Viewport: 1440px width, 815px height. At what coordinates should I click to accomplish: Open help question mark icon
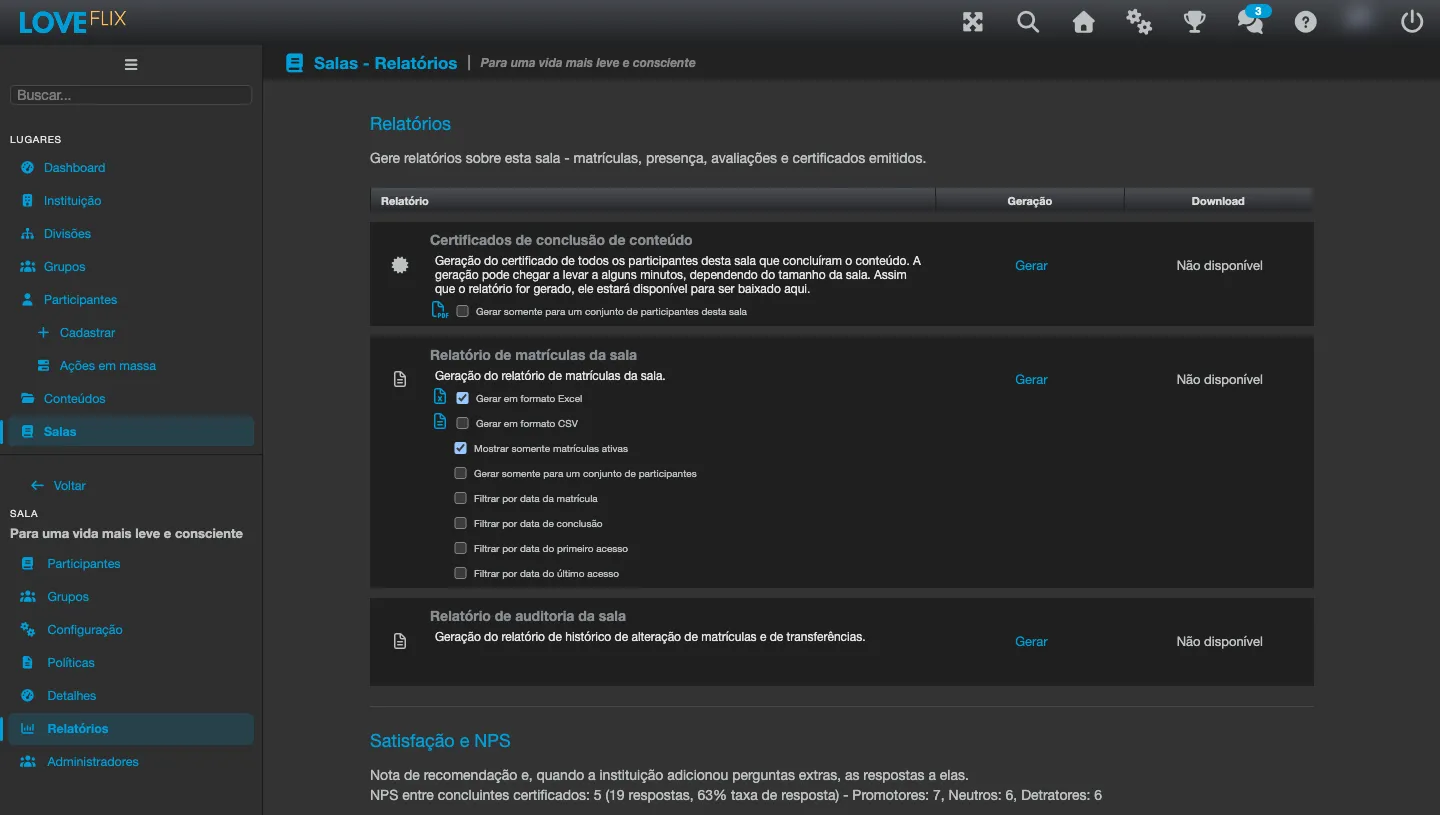tap(1306, 22)
